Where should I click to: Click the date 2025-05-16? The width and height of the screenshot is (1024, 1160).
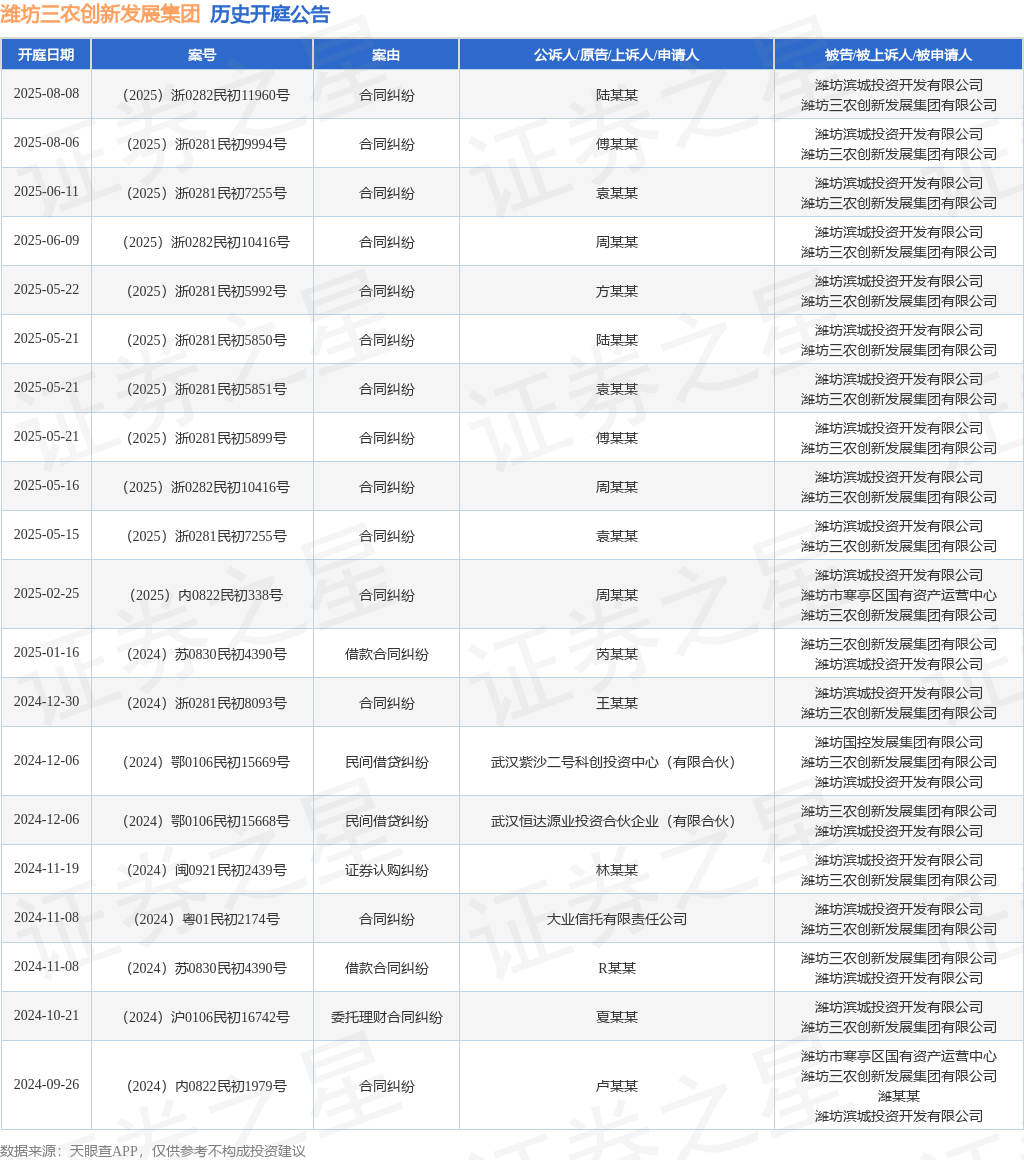pyautogui.click(x=46, y=486)
